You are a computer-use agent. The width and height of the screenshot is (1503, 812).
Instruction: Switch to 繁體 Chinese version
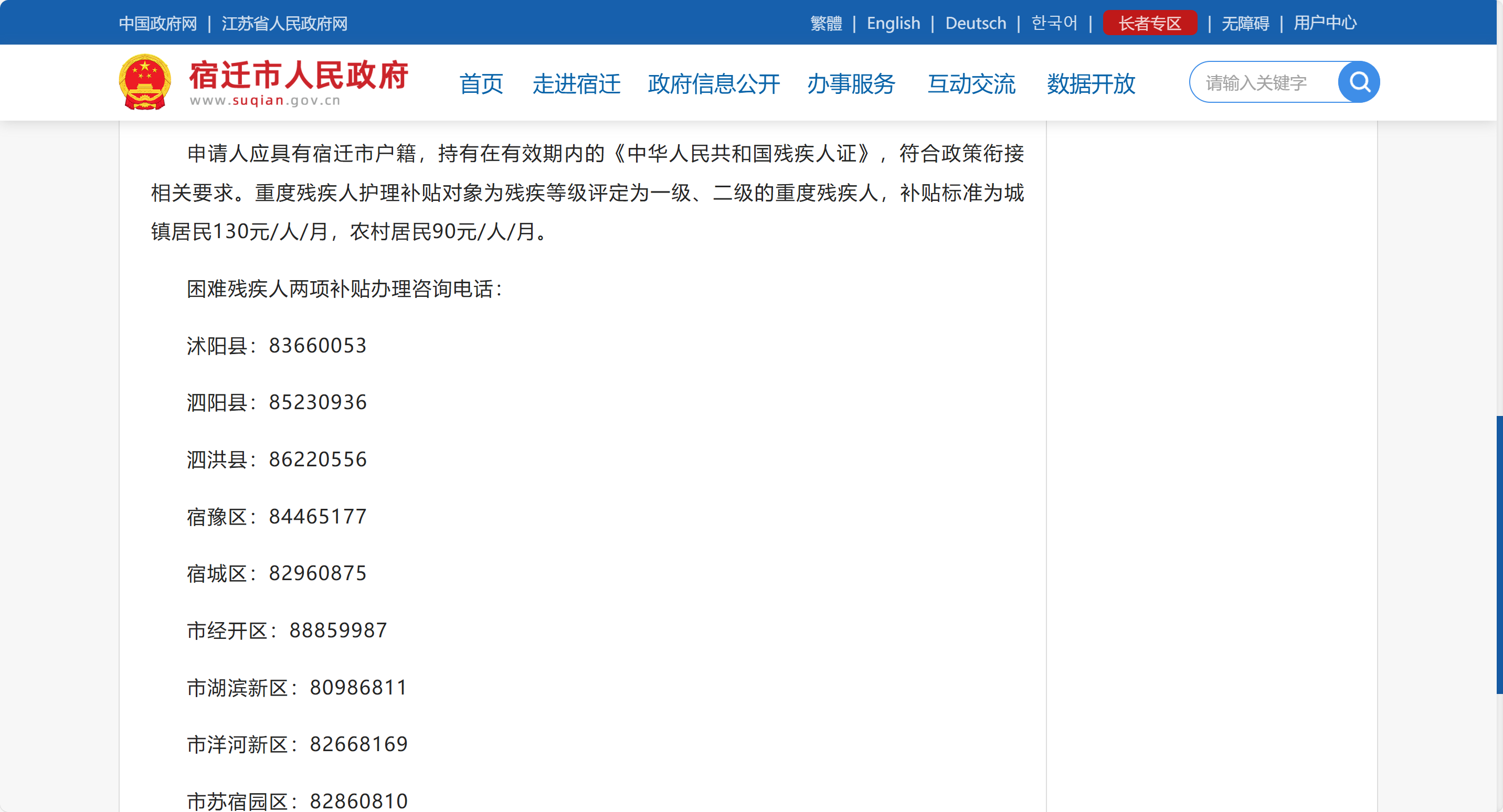pyautogui.click(x=825, y=23)
